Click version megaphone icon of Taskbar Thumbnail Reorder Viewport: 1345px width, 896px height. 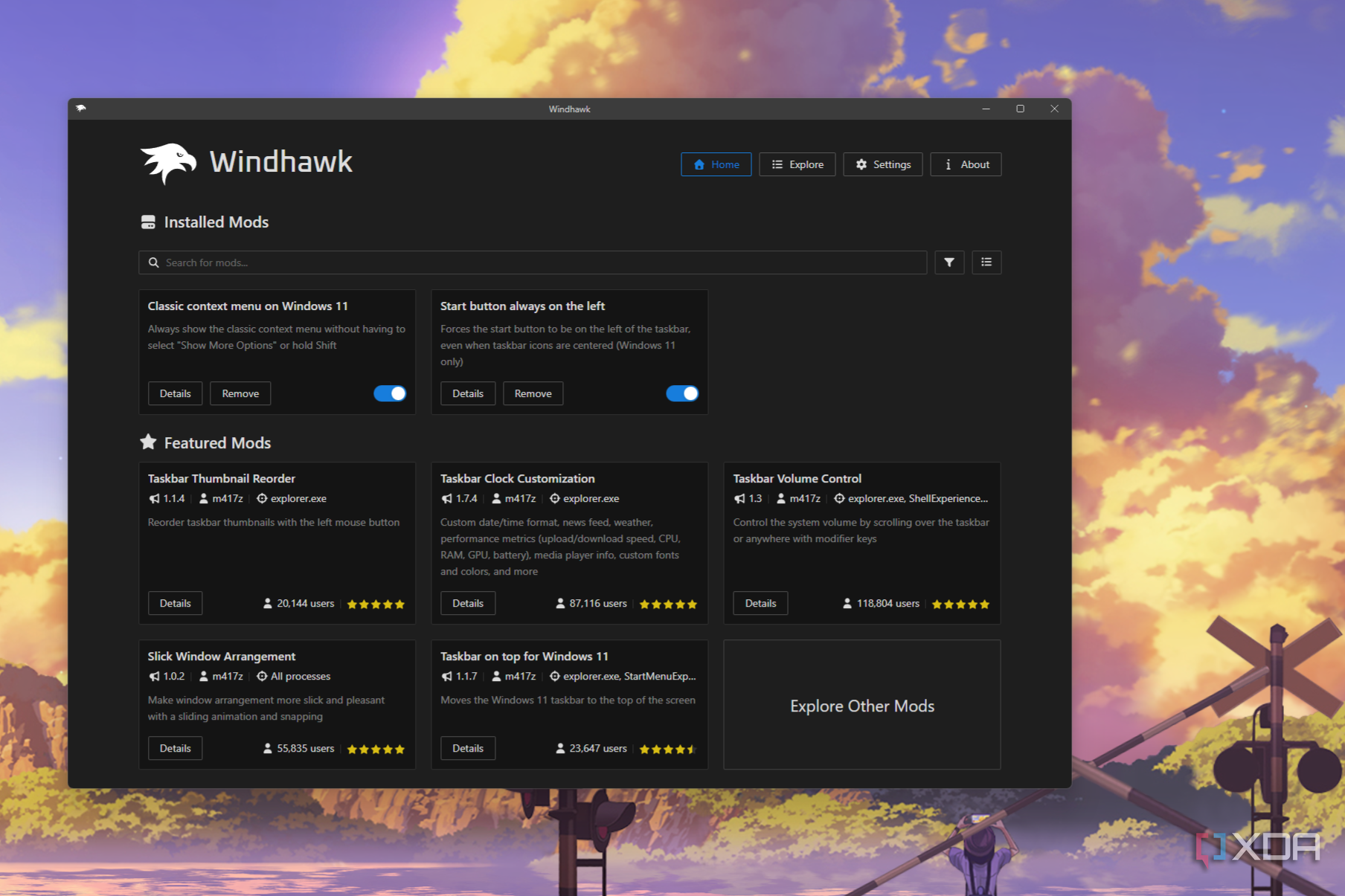click(x=154, y=499)
